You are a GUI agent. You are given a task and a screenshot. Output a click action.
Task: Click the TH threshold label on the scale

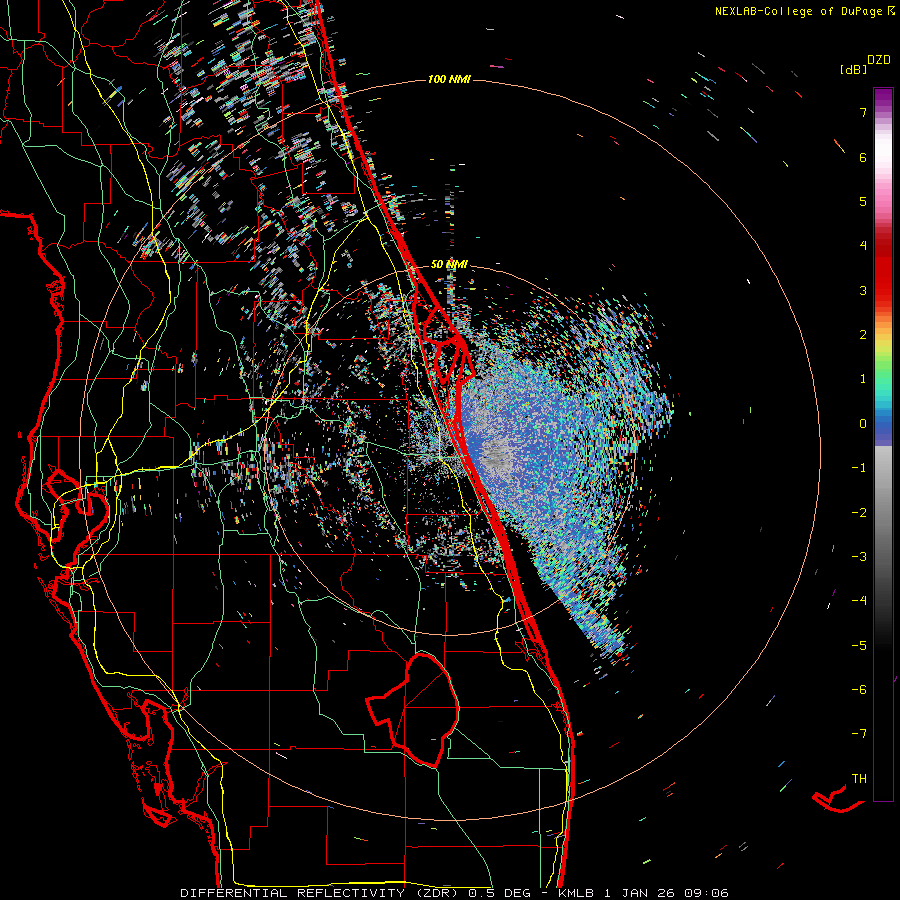click(859, 778)
